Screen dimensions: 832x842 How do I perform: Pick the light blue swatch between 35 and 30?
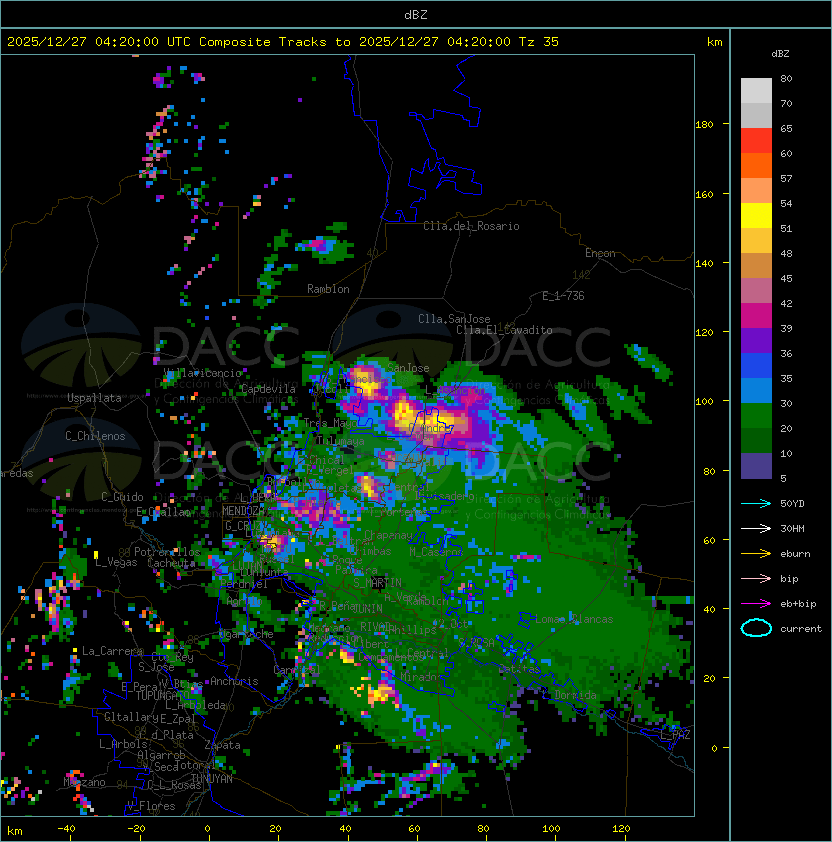pos(756,390)
